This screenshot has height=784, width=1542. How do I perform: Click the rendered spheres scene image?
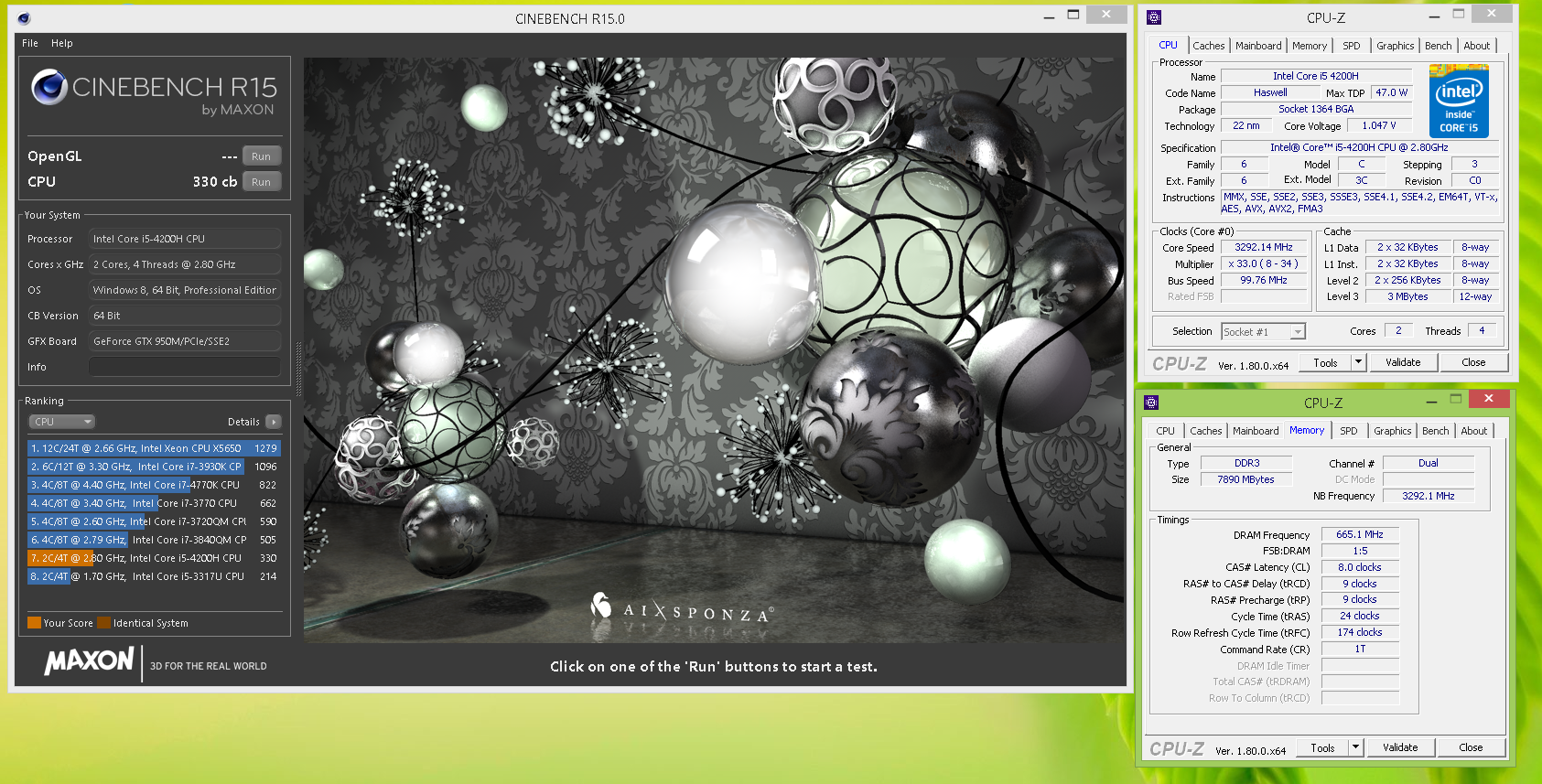[x=715, y=350]
